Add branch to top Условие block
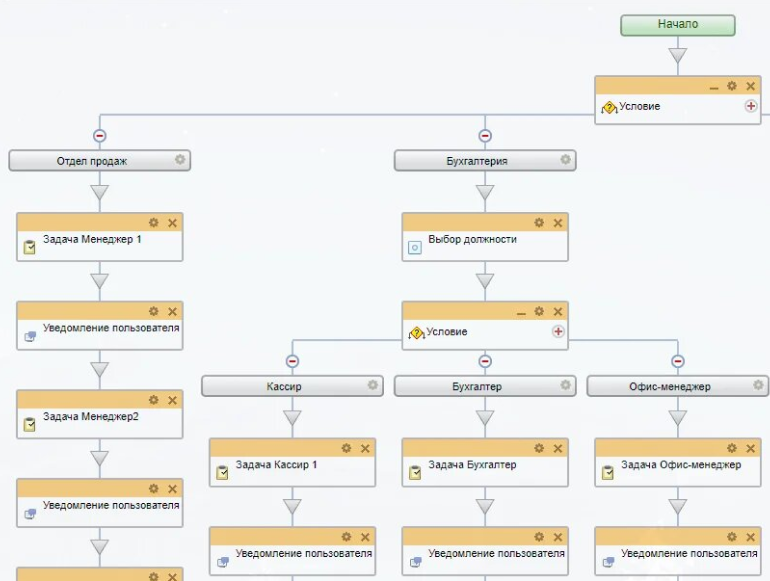 point(751,106)
